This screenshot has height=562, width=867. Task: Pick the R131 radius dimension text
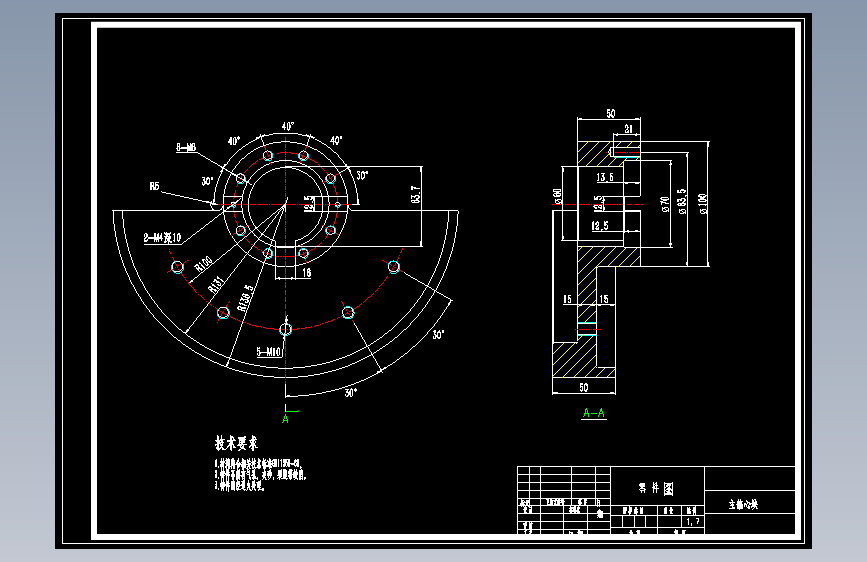click(216, 285)
